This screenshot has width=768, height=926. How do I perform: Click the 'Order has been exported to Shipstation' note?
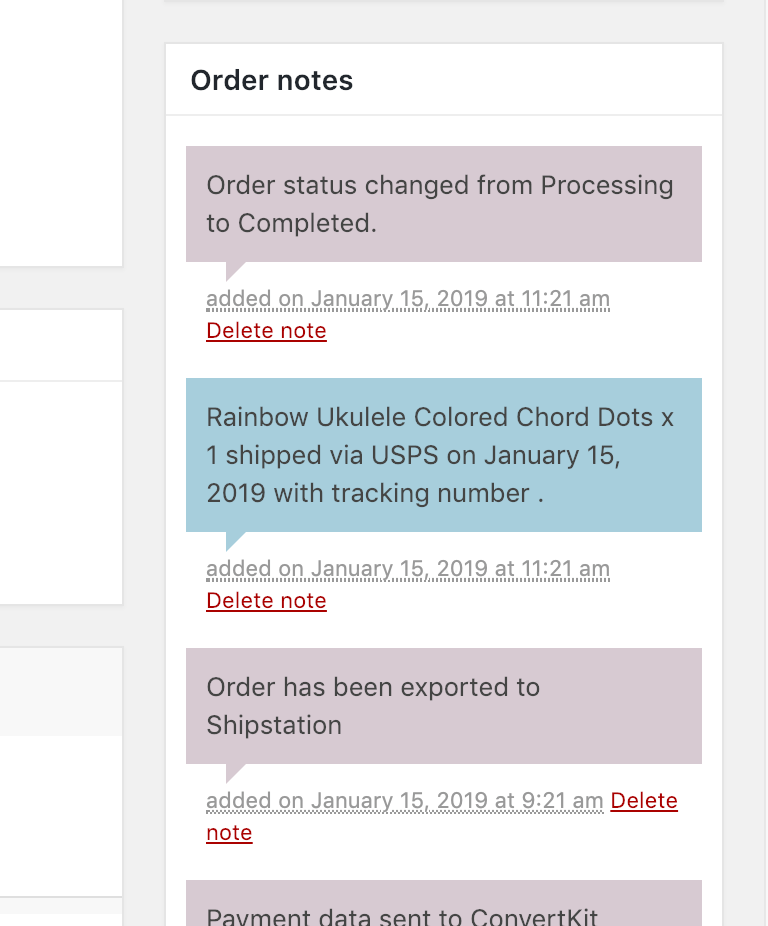point(443,706)
